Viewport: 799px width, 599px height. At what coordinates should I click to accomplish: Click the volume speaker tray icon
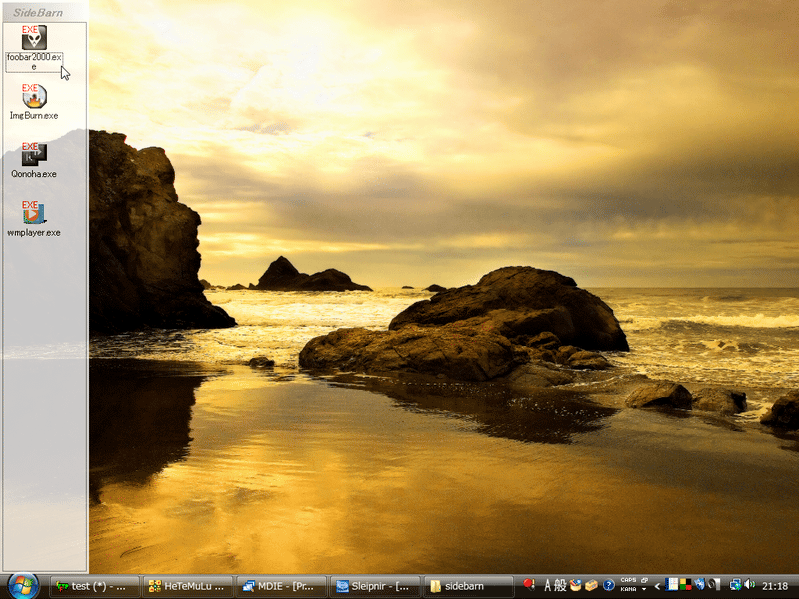click(750, 585)
